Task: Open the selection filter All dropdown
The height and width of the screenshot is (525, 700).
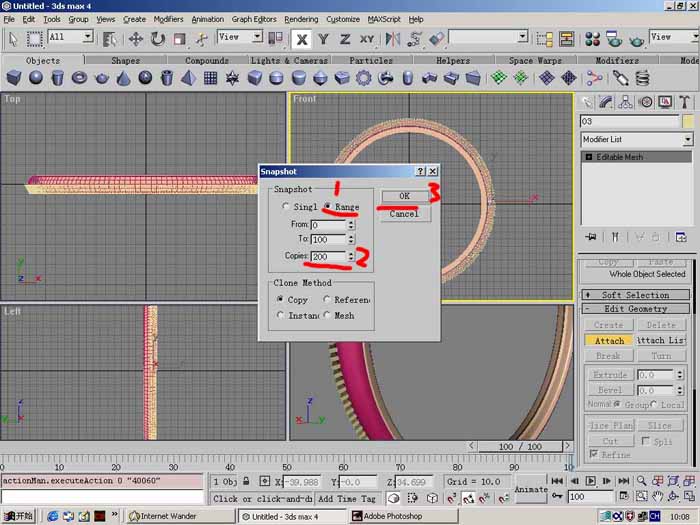Action: (x=88, y=37)
